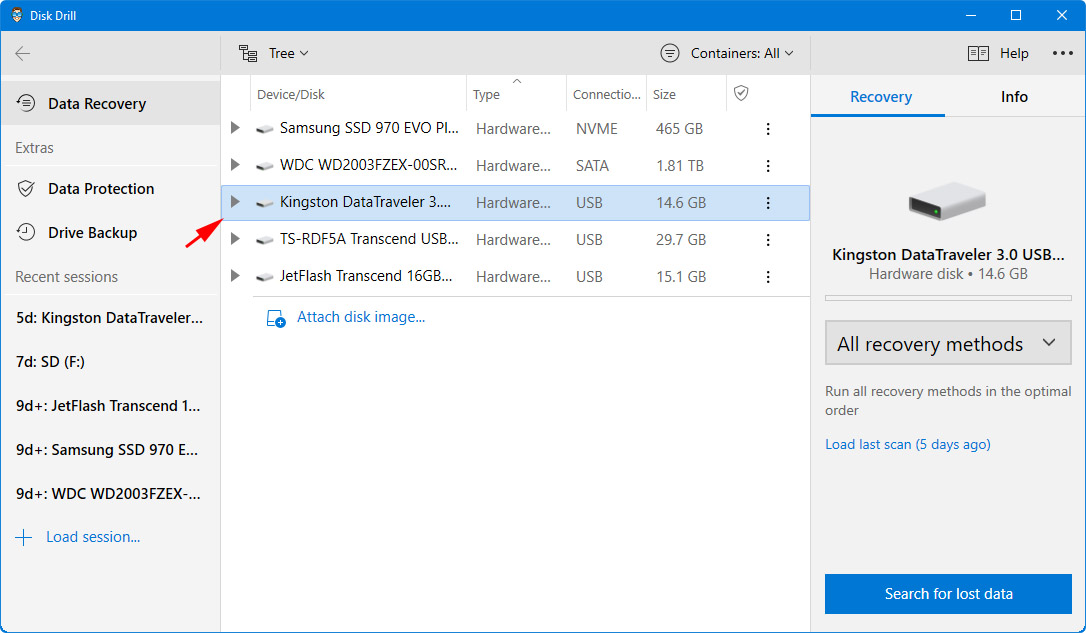Open options menu for Kingston DataTraveler

point(768,203)
